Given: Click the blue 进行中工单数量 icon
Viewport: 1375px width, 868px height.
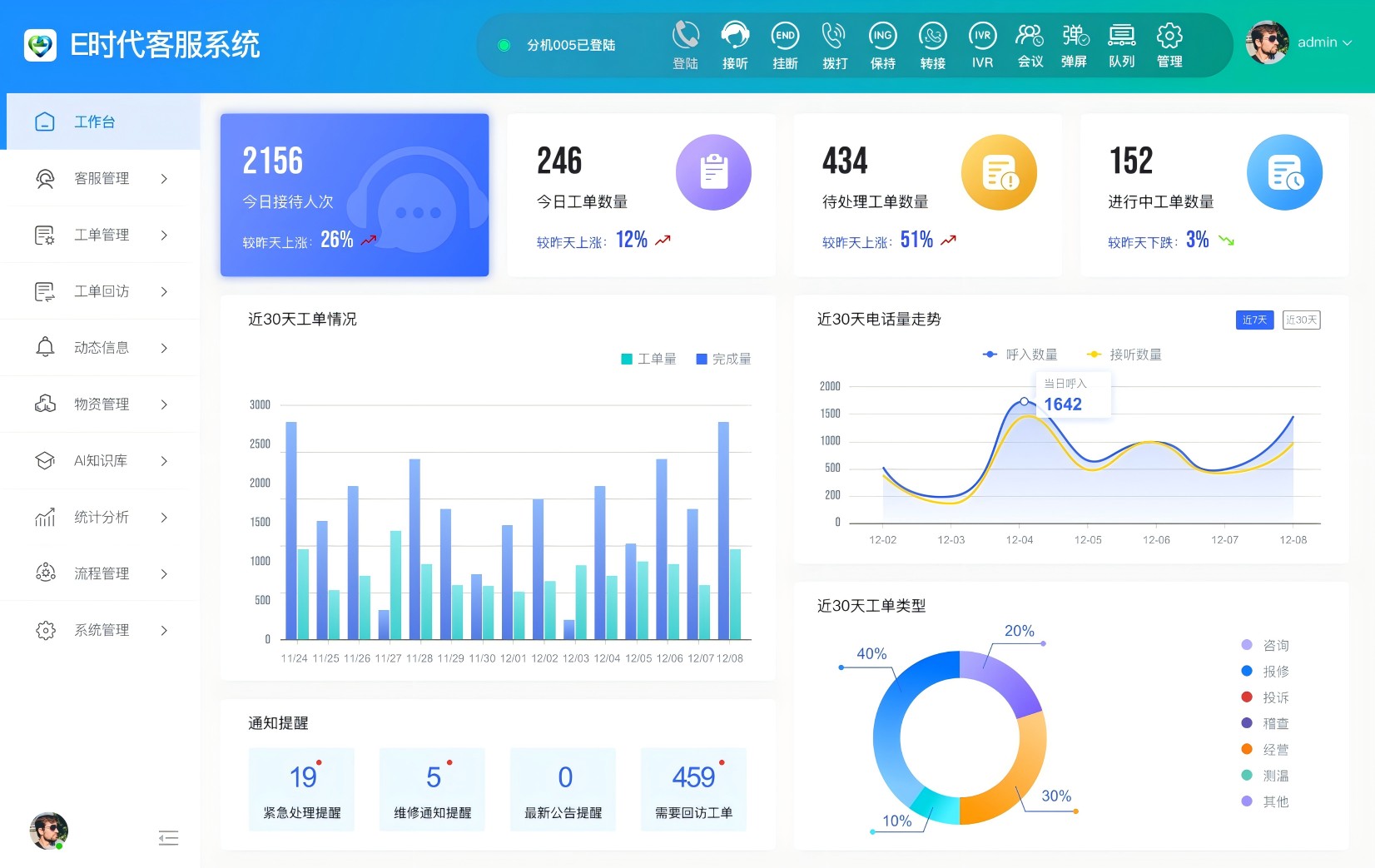Looking at the screenshot, I should 1284,172.
